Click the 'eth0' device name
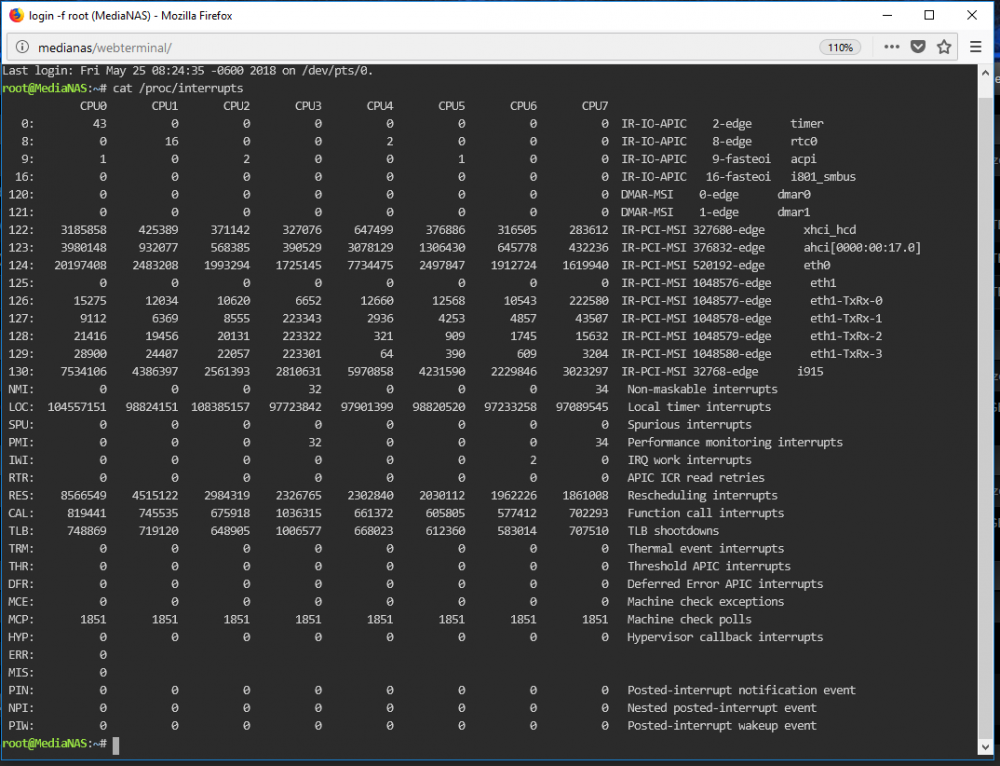This screenshot has height=766, width=1000. click(817, 265)
